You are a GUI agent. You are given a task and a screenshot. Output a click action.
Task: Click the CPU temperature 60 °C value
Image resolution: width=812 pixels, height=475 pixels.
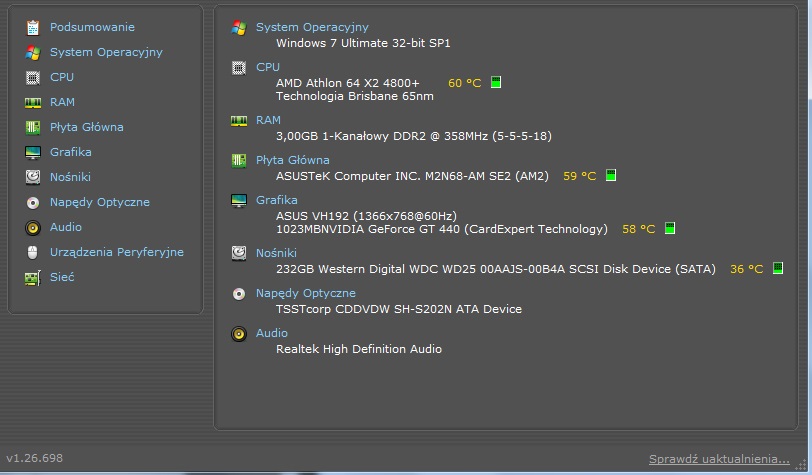click(x=465, y=83)
